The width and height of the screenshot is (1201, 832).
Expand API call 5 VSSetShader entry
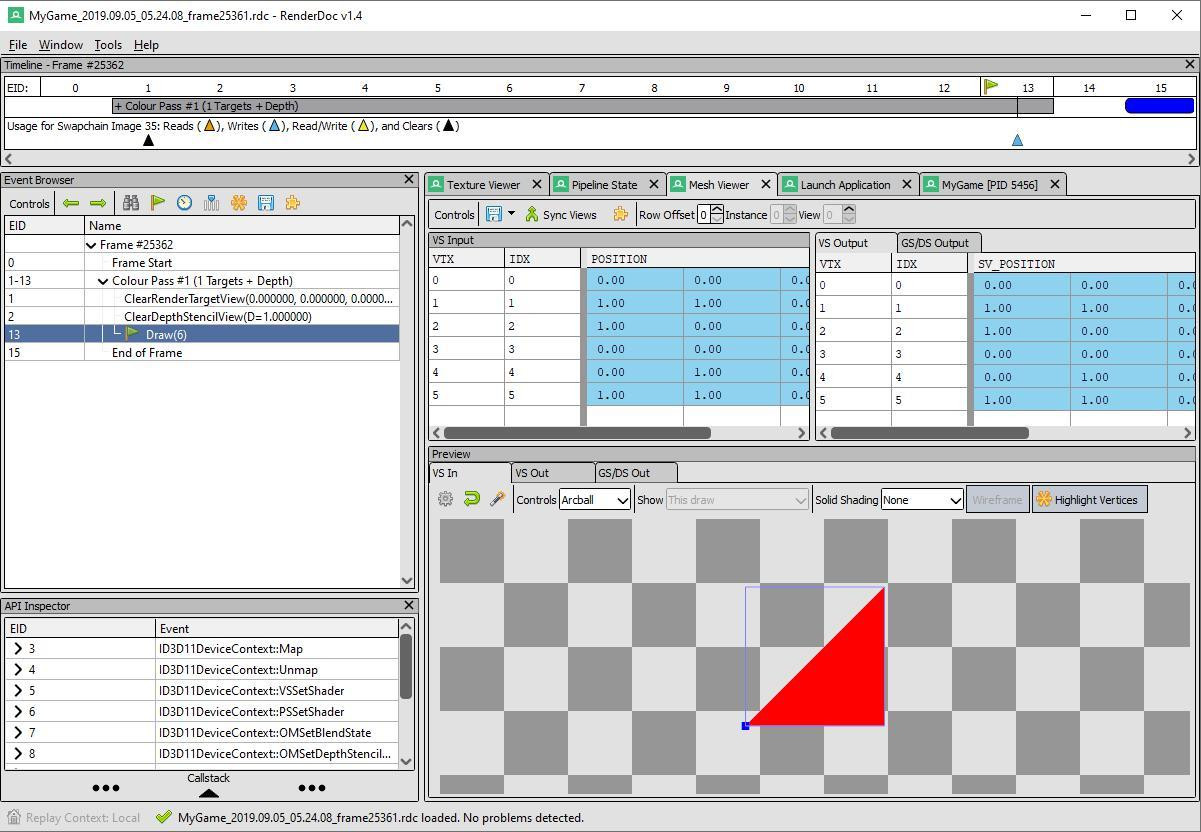[x=18, y=691]
